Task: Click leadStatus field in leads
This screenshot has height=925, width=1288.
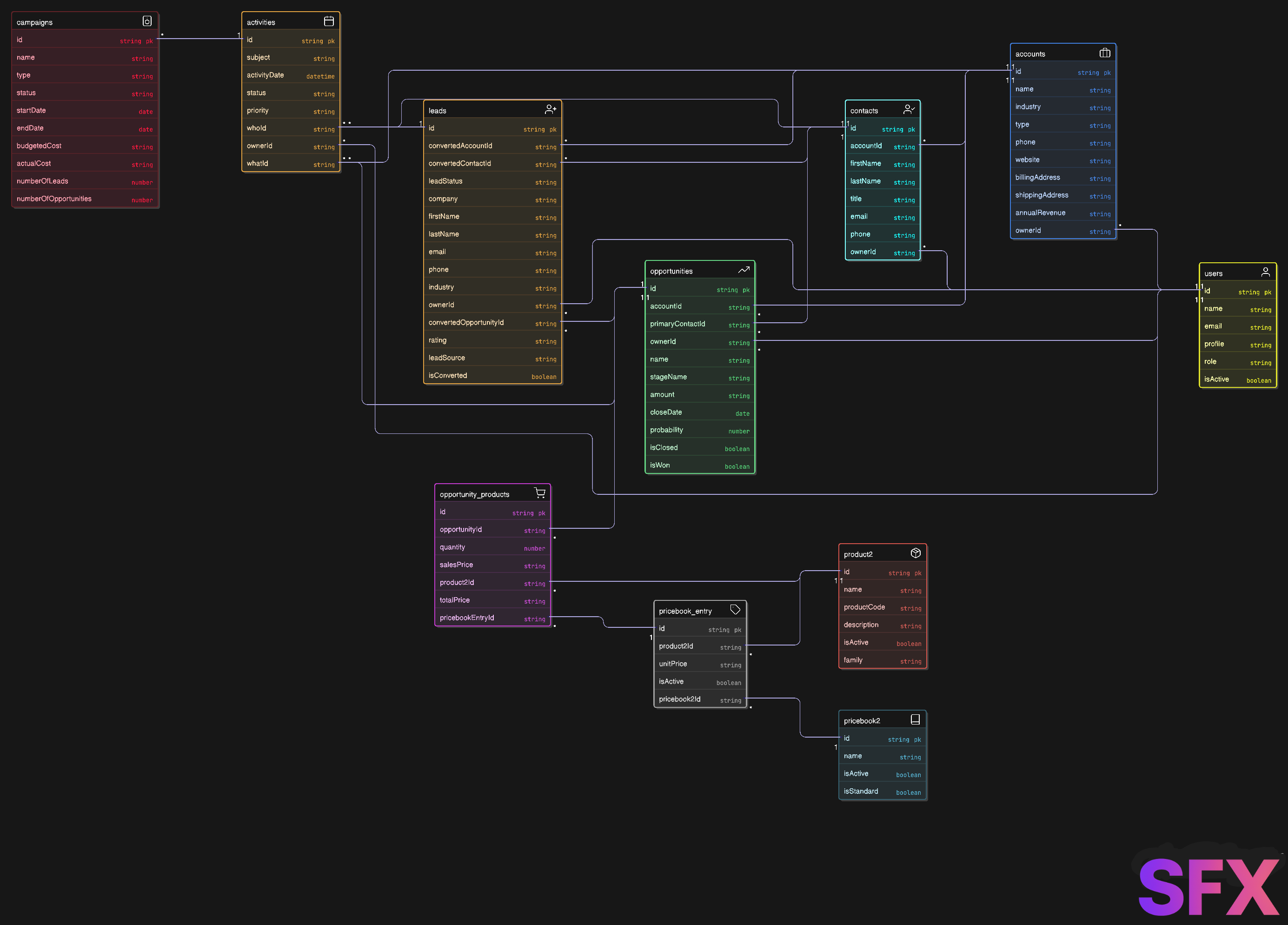Action: (x=492, y=181)
